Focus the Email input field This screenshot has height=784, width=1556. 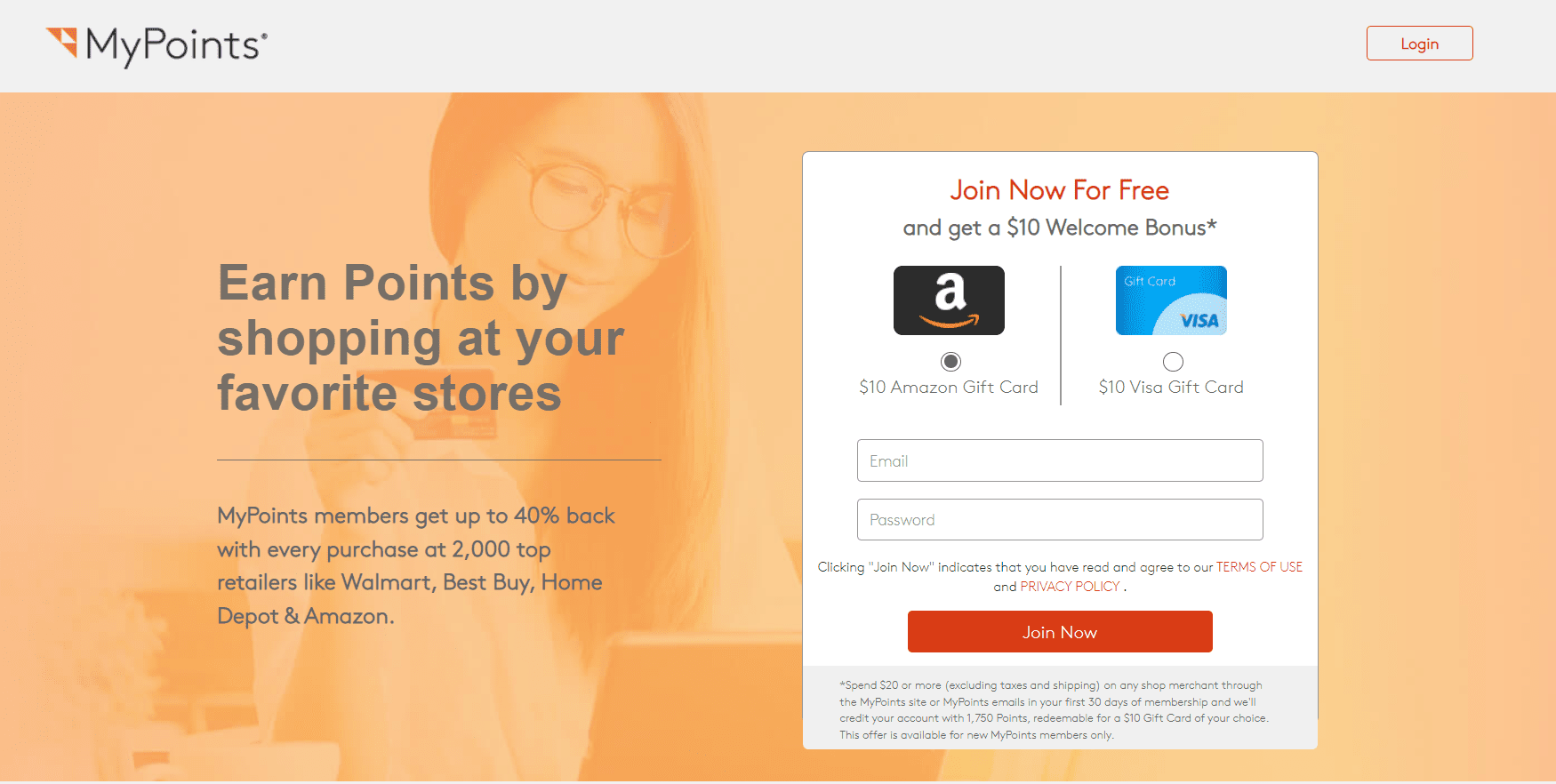pyautogui.click(x=1060, y=460)
